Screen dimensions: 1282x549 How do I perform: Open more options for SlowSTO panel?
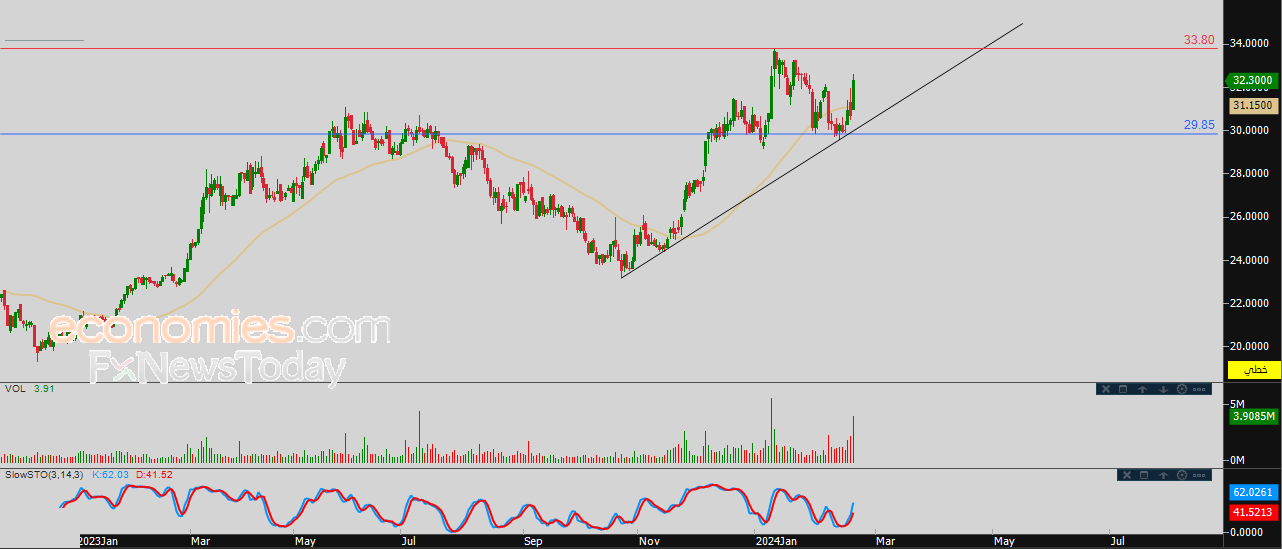(x=1199, y=475)
